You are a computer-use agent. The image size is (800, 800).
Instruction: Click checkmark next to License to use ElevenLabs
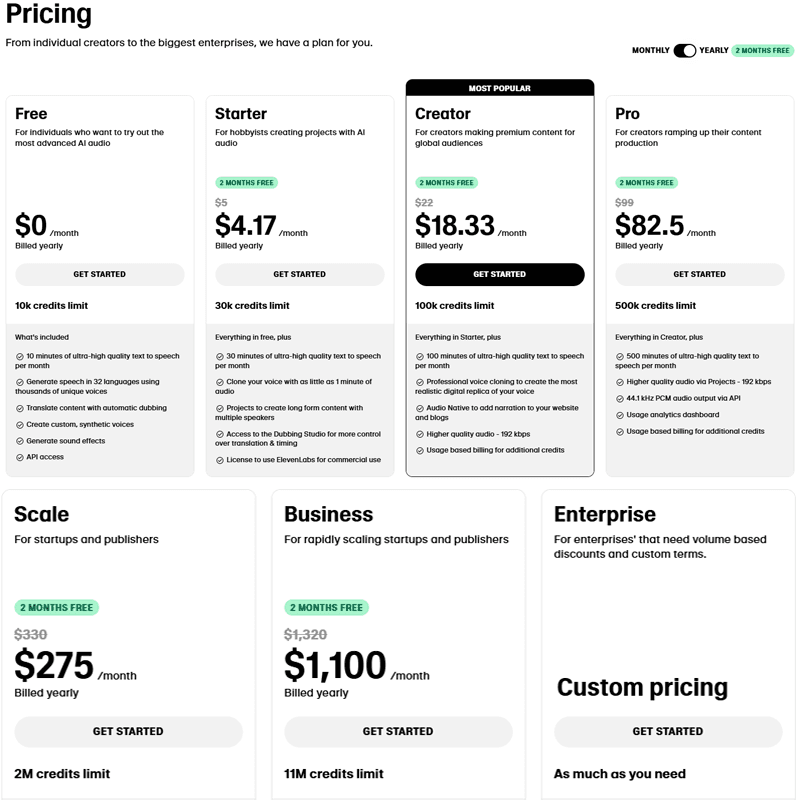pyautogui.click(x=220, y=460)
